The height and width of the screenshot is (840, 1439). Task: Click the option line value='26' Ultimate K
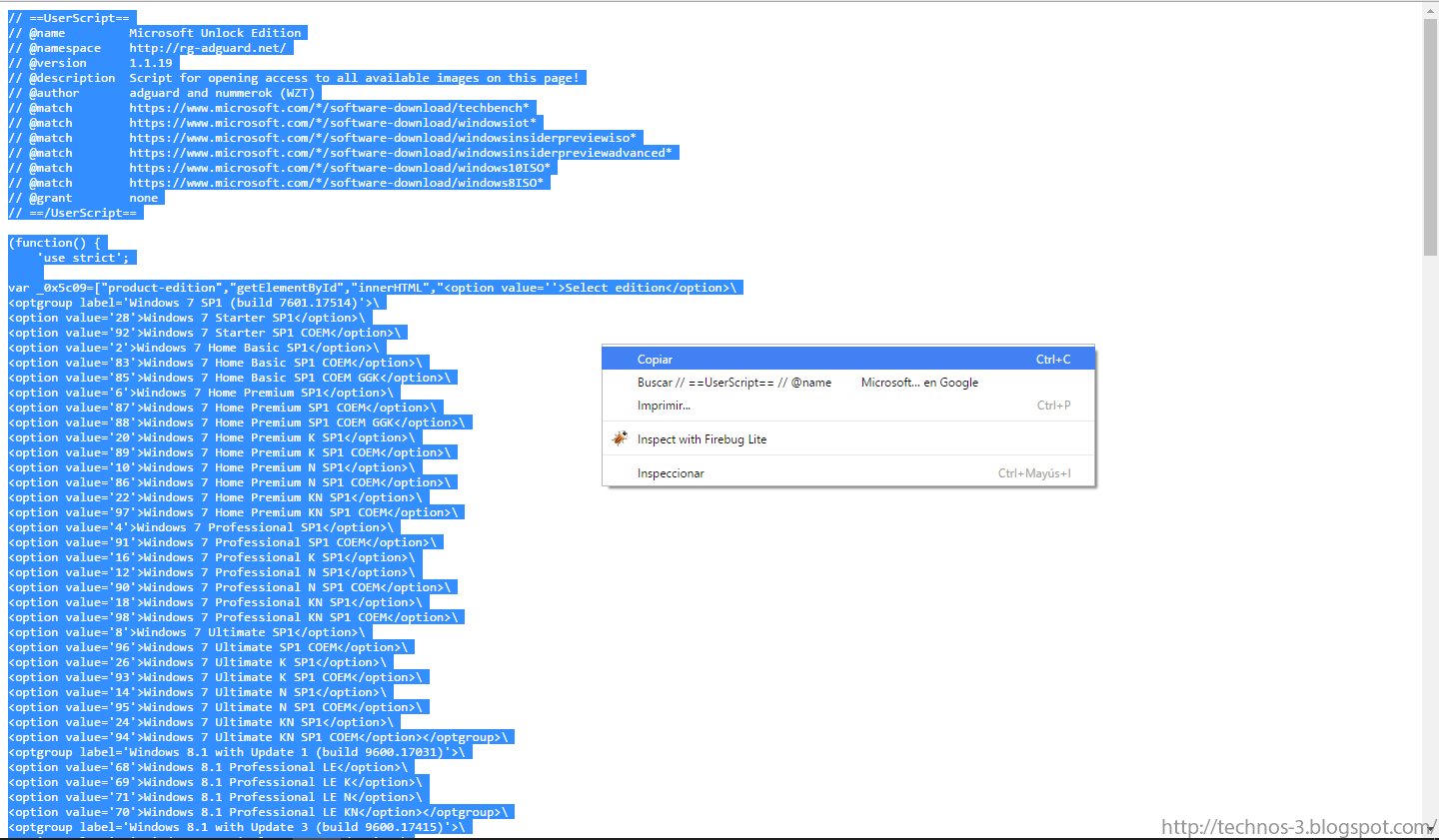tap(197, 662)
